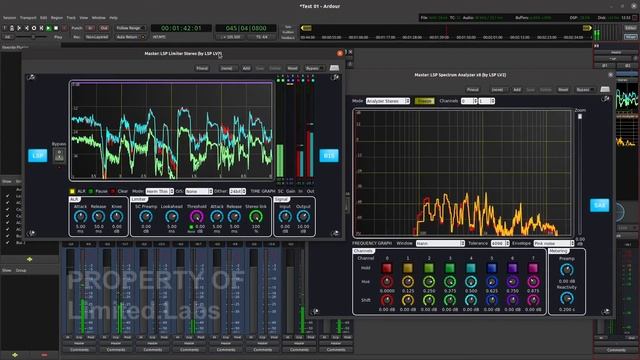
Task: Adjust the Signal Input knob
Action: click(x=285, y=217)
